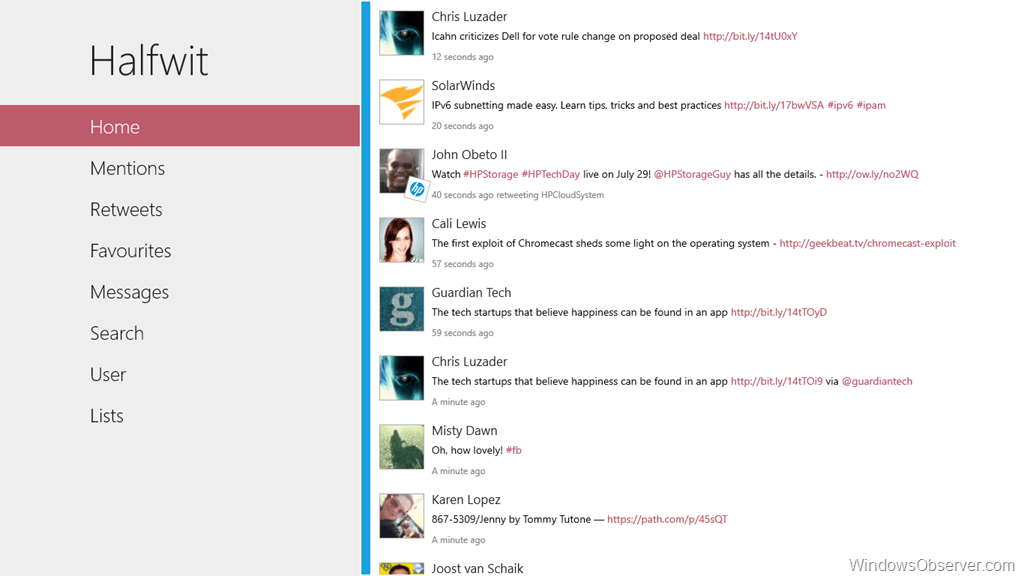
Task: Open link http://bit.ly/14tTOi9
Action: click(x=776, y=381)
